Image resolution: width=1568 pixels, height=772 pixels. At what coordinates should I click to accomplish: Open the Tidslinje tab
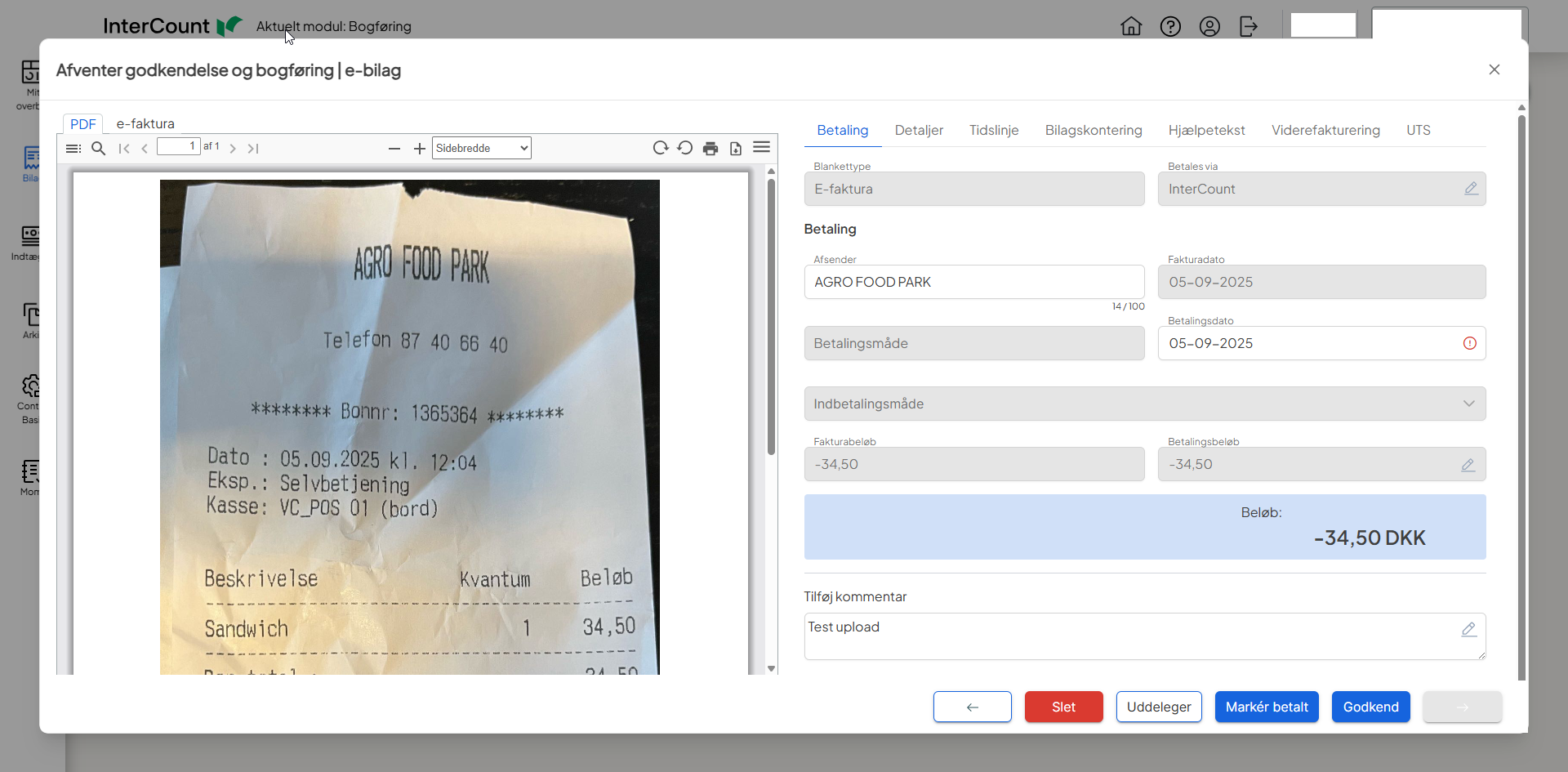pyautogui.click(x=993, y=131)
